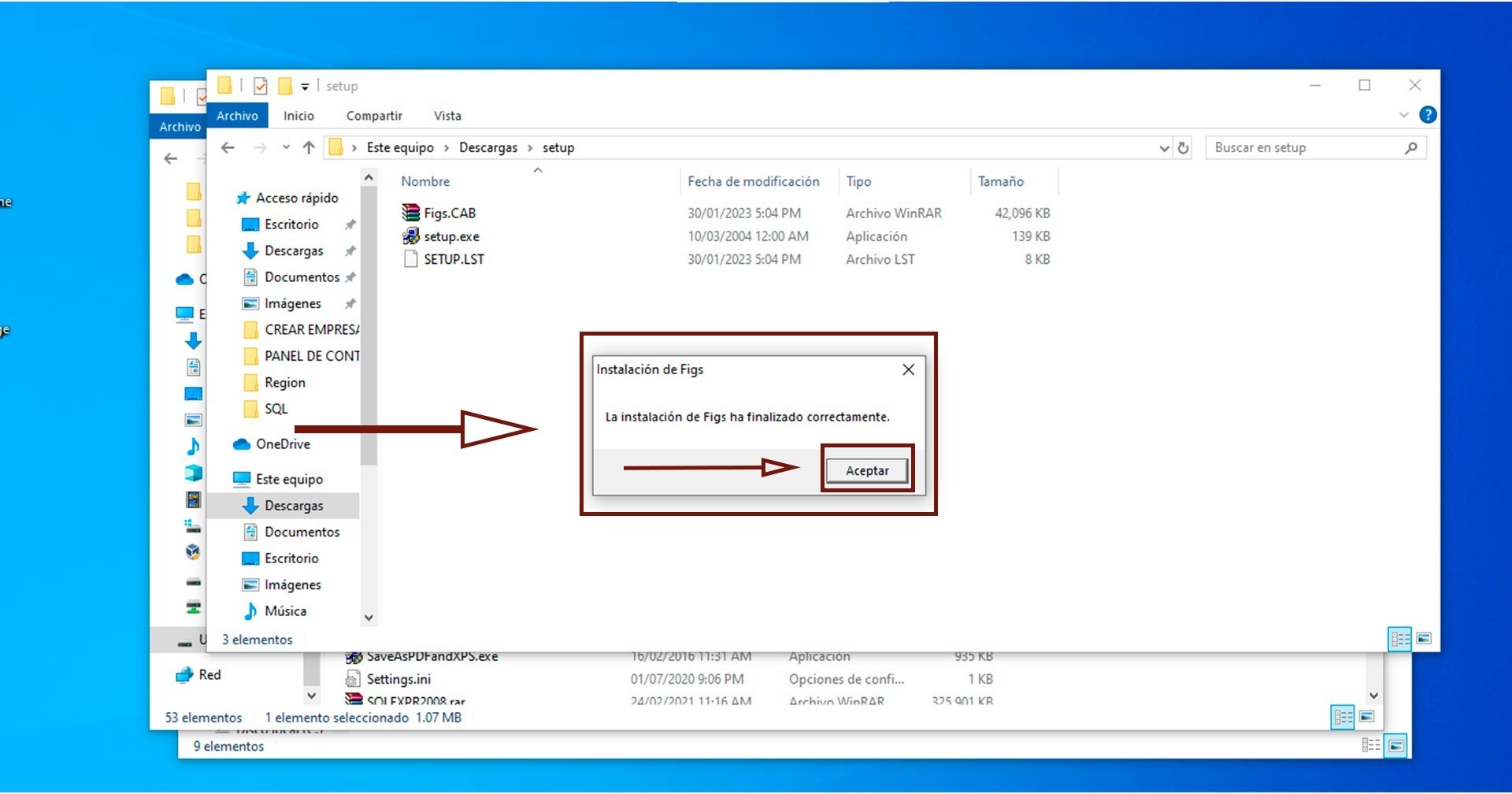Click the properties checkmark quick access icon
Viewport: 1512px width, 794px height.
click(x=261, y=86)
